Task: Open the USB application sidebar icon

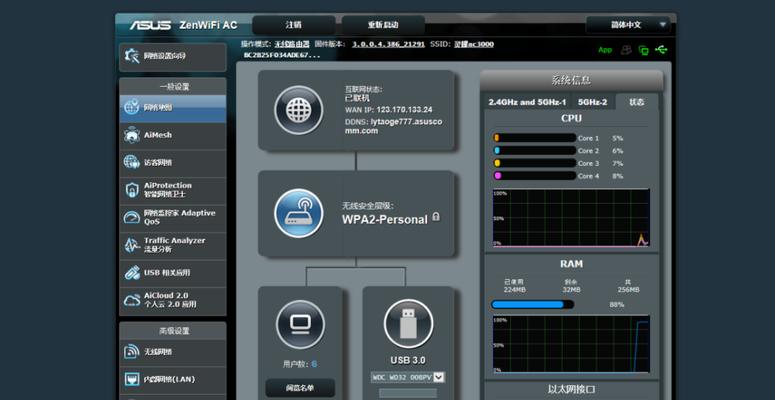Action: [x=132, y=272]
